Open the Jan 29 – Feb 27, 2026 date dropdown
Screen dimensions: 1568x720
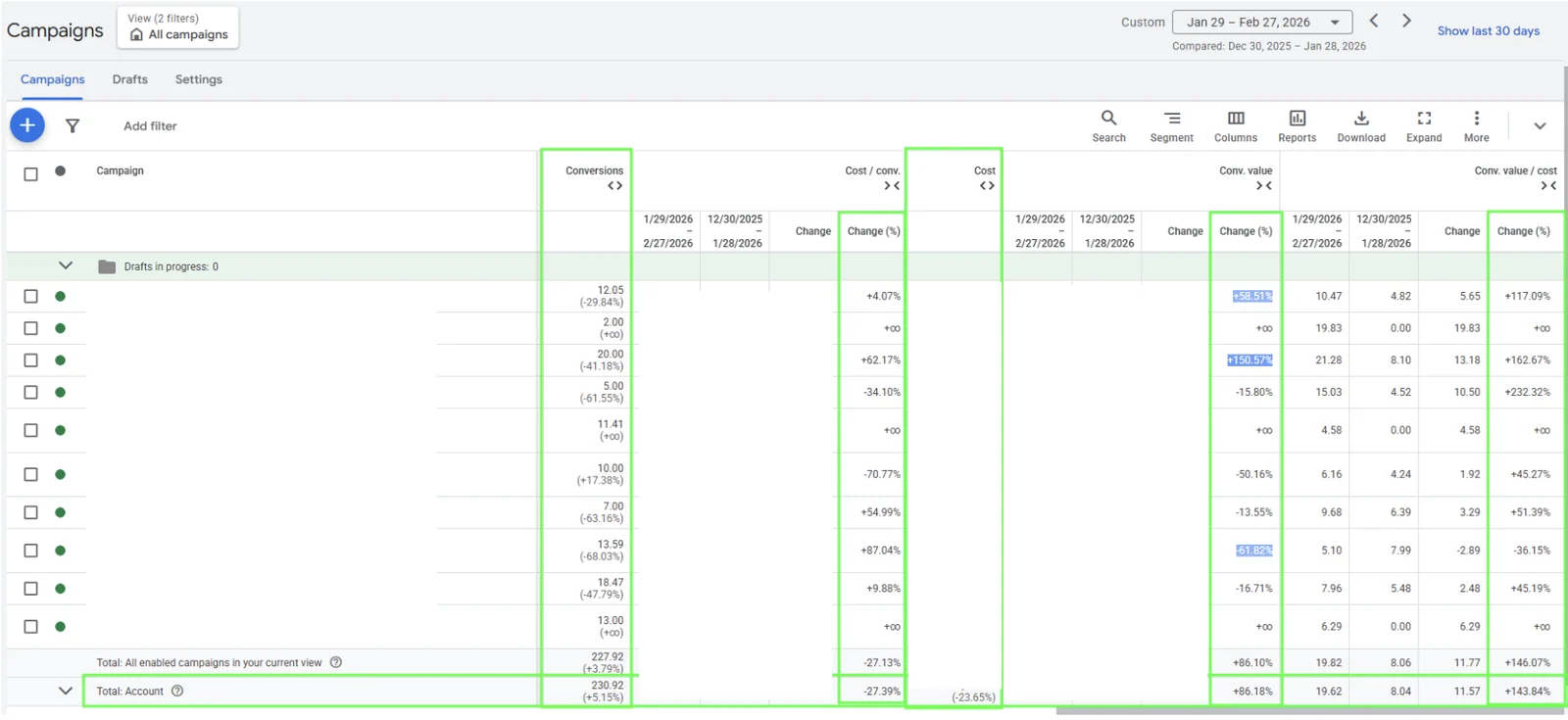coord(1262,22)
